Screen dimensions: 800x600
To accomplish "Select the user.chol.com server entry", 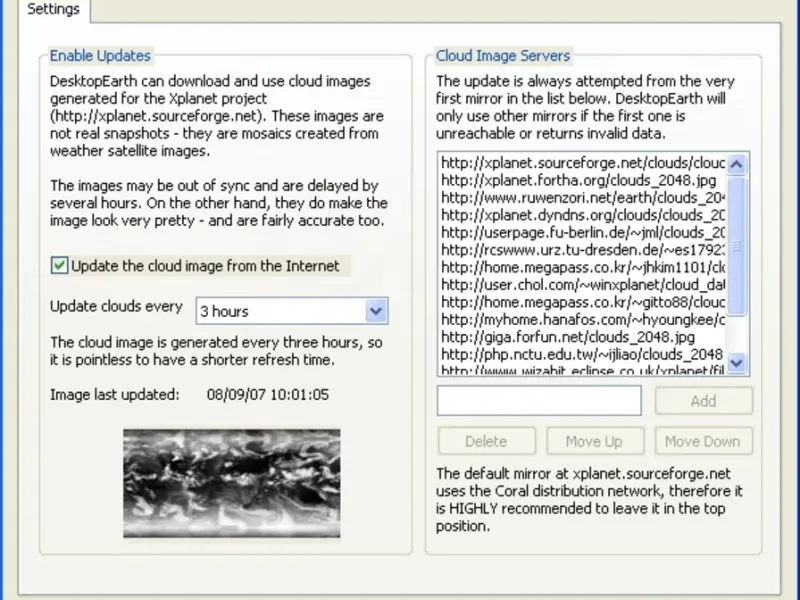I will click(582, 285).
